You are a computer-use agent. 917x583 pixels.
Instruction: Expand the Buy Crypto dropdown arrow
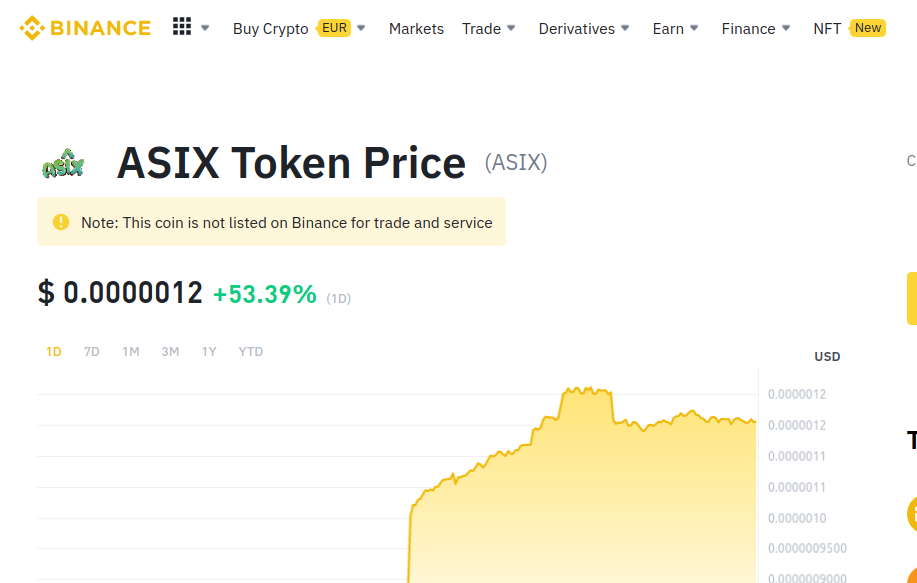tap(361, 28)
